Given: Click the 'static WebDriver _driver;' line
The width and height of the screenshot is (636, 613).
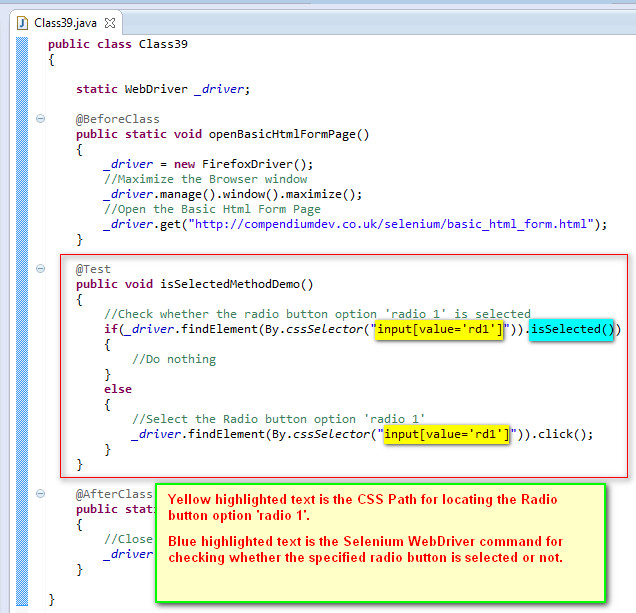Looking at the screenshot, I should (x=163, y=89).
